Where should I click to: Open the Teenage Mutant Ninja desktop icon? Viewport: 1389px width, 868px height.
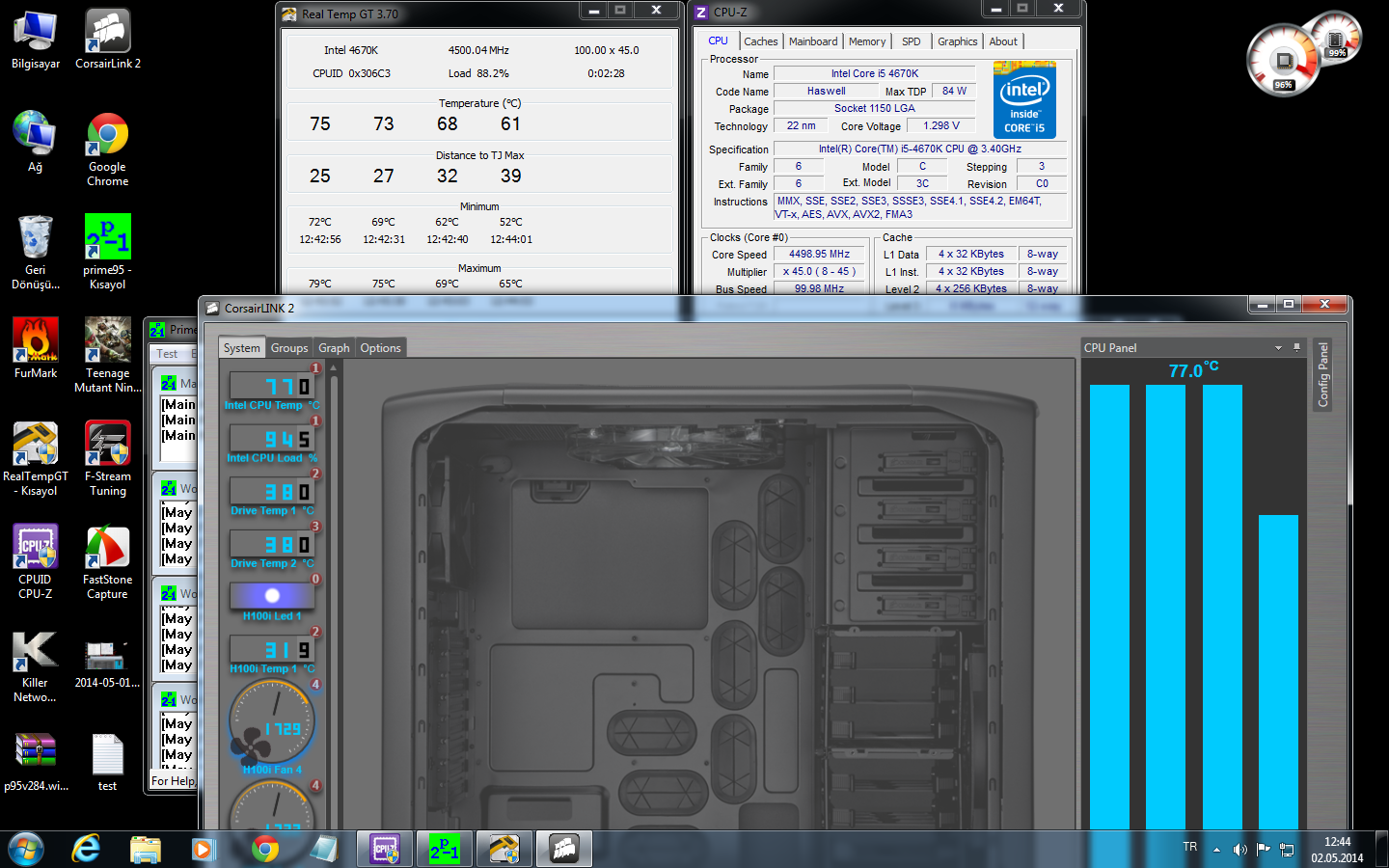click(108, 355)
